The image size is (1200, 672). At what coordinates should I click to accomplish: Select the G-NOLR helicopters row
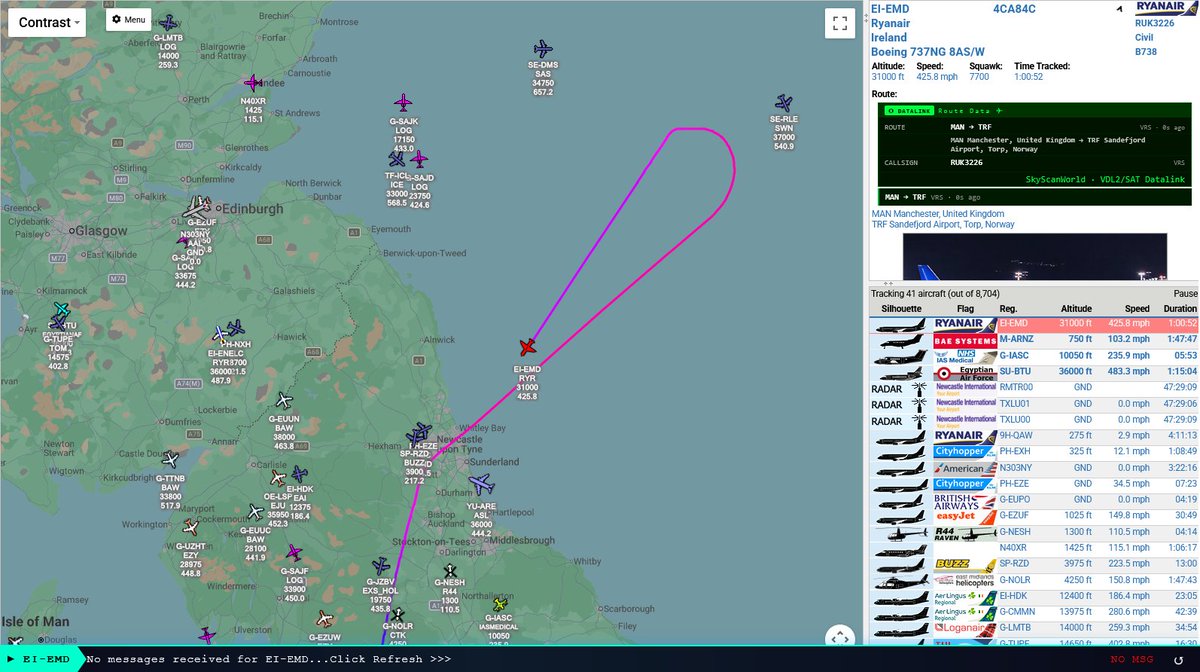click(x=1034, y=580)
